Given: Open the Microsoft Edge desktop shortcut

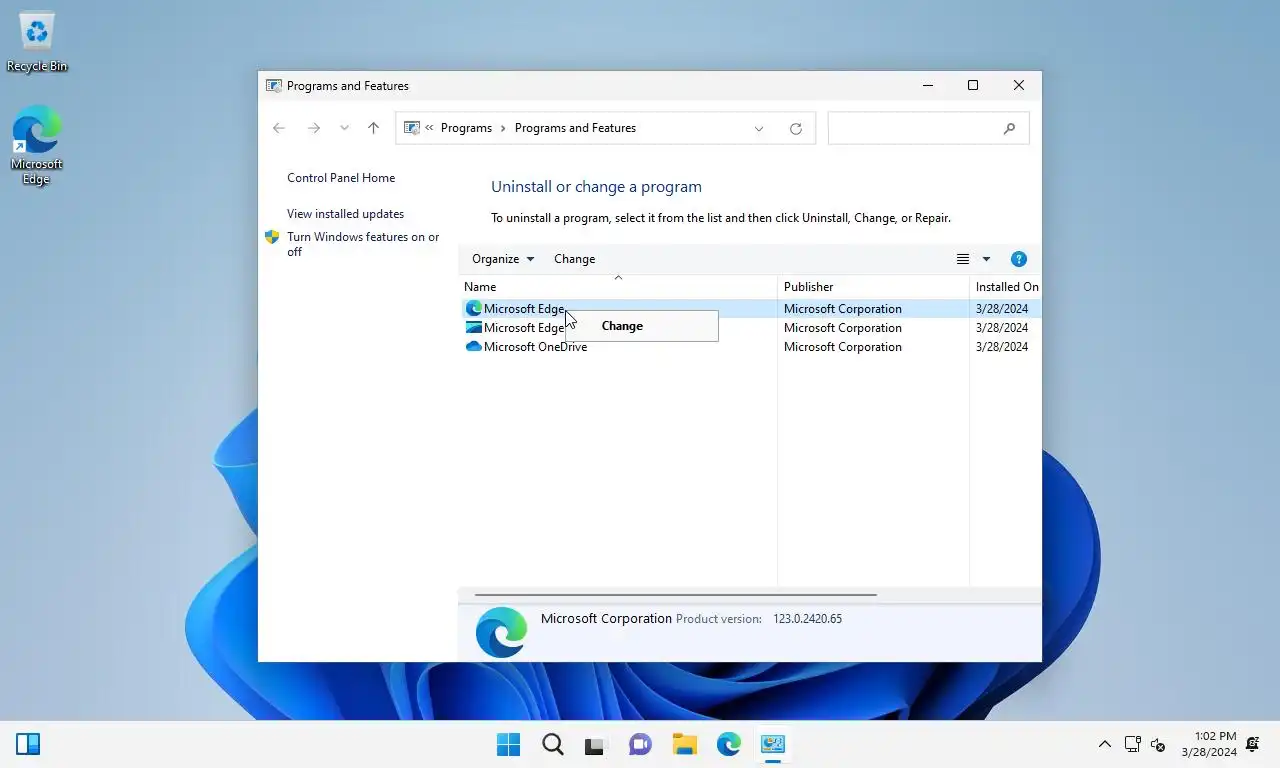Looking at the screenshot, I should click(36, 146).
